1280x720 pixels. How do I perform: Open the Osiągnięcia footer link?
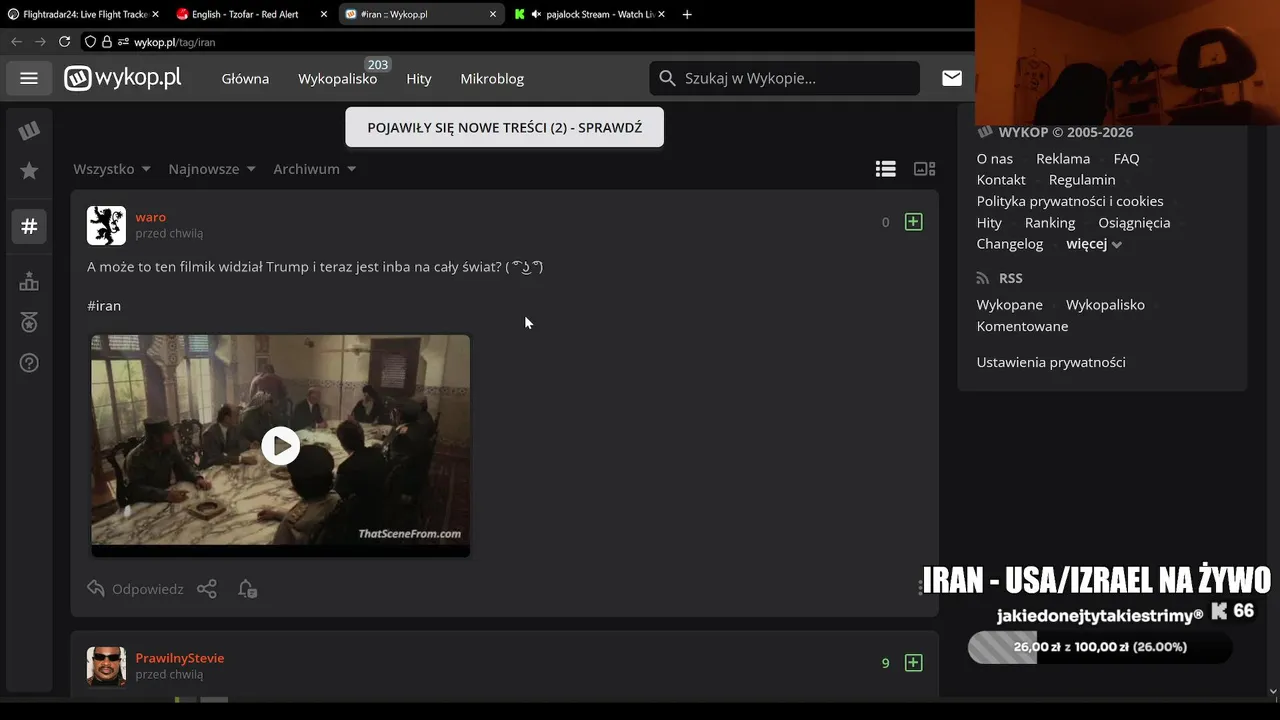(1134, 223)
